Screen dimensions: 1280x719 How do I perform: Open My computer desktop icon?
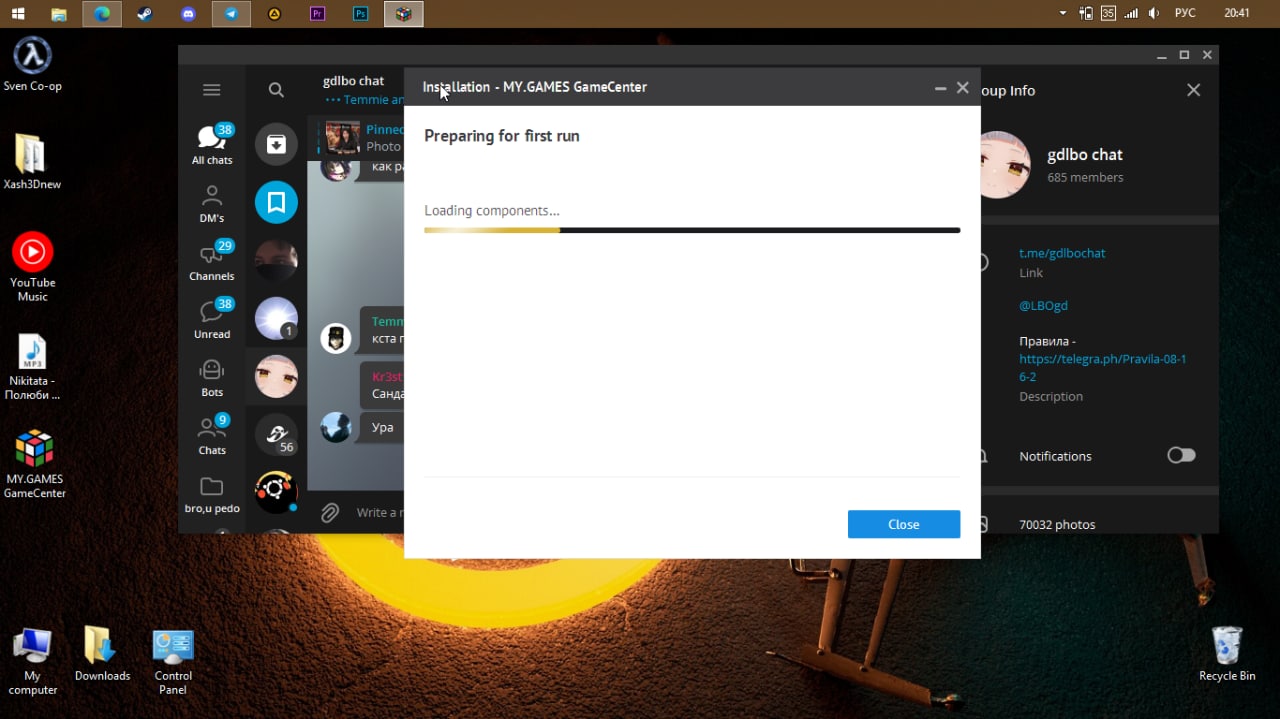tap(33, 662)
